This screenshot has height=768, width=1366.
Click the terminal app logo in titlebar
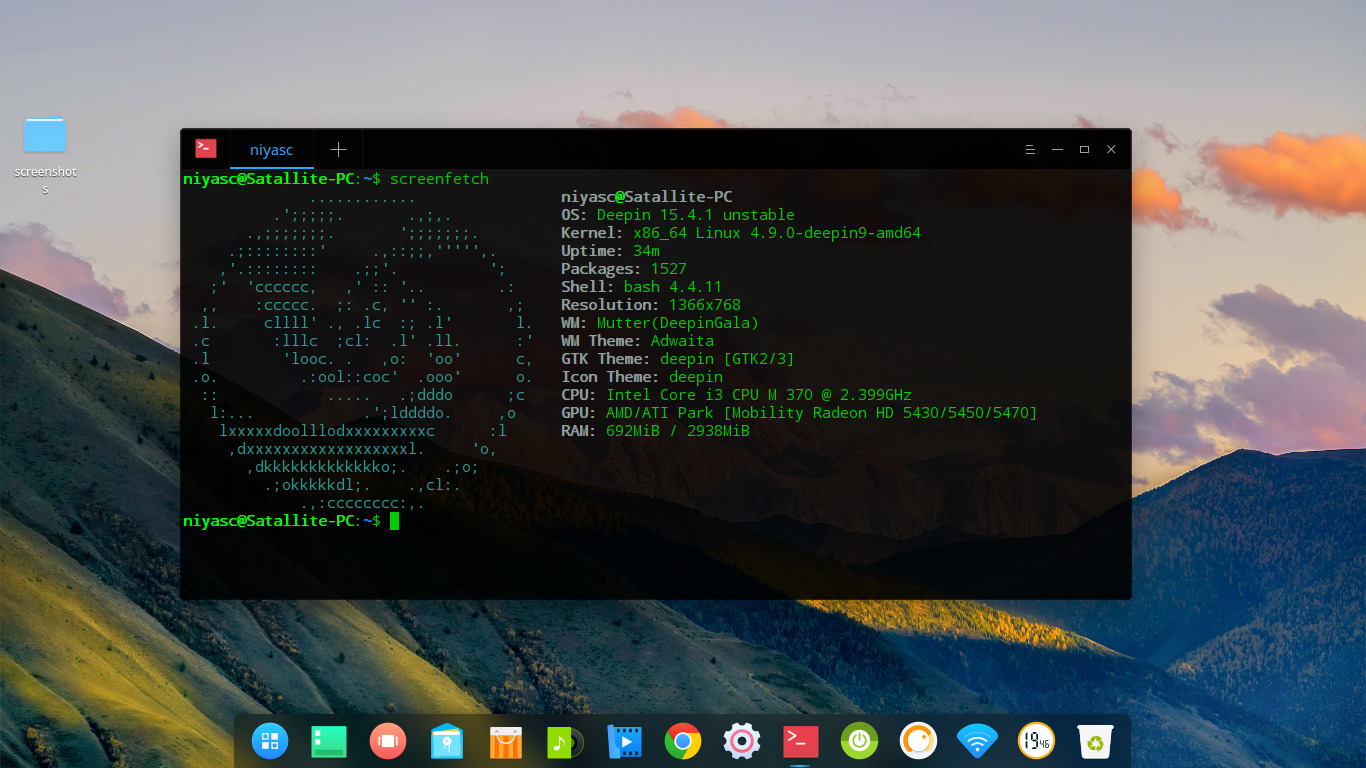click(x=206, y=149)
